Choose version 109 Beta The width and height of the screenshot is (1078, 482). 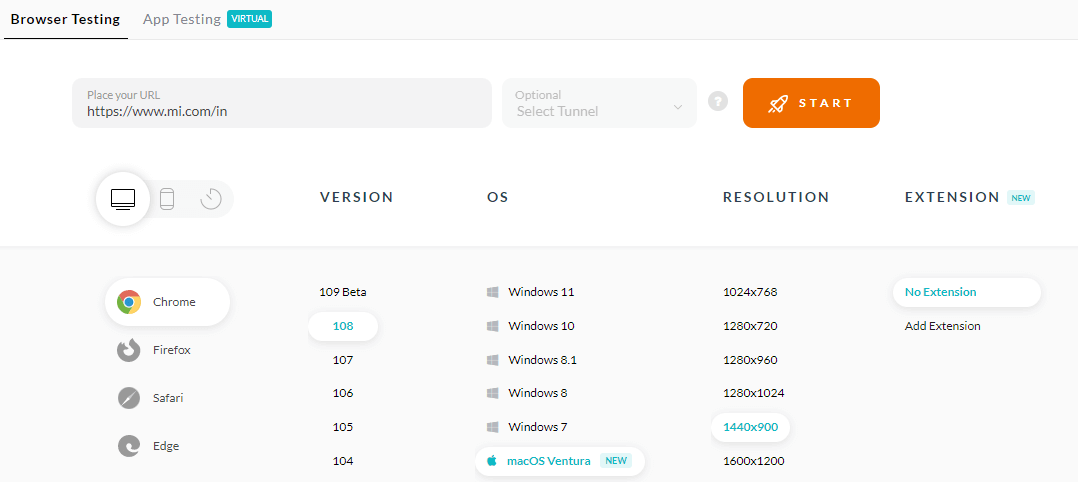pyautogui.click(x=343, y=292)
